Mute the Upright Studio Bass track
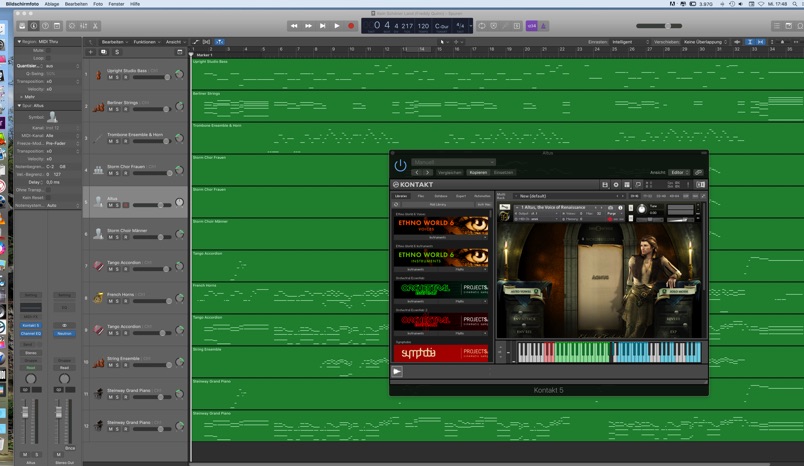Image resolution: width=804 pixels, height=466 pixels. tap(110, 77)
